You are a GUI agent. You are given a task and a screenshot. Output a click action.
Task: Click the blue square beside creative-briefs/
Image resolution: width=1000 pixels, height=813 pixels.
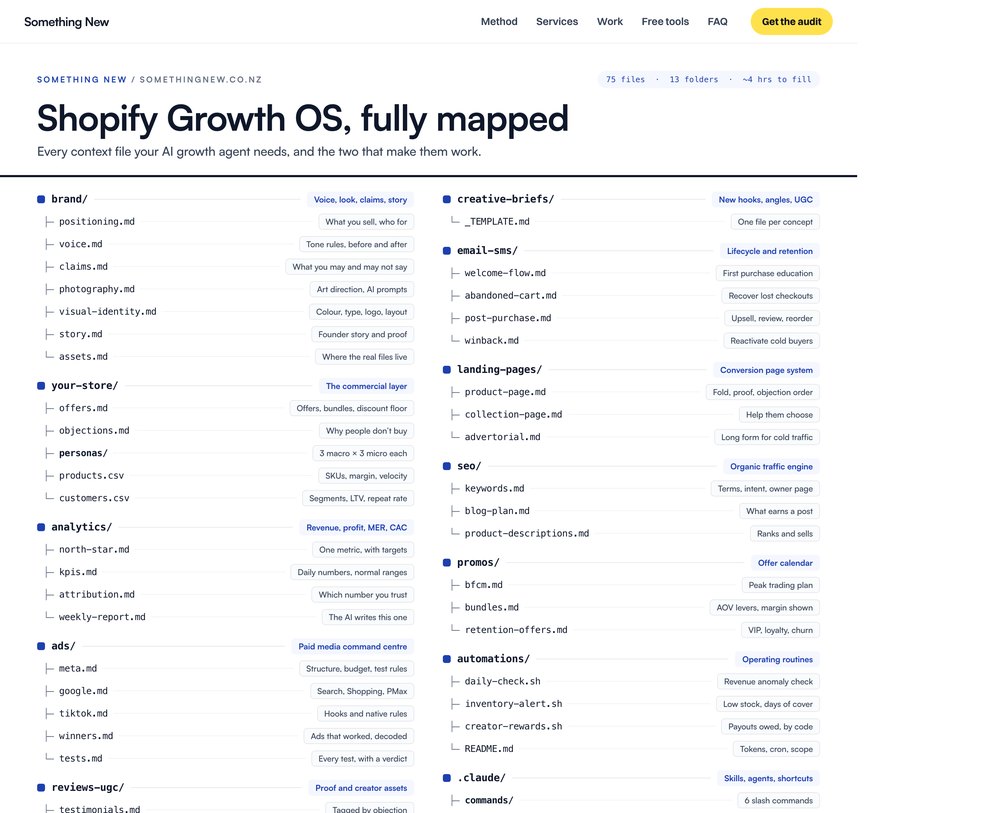446,200
